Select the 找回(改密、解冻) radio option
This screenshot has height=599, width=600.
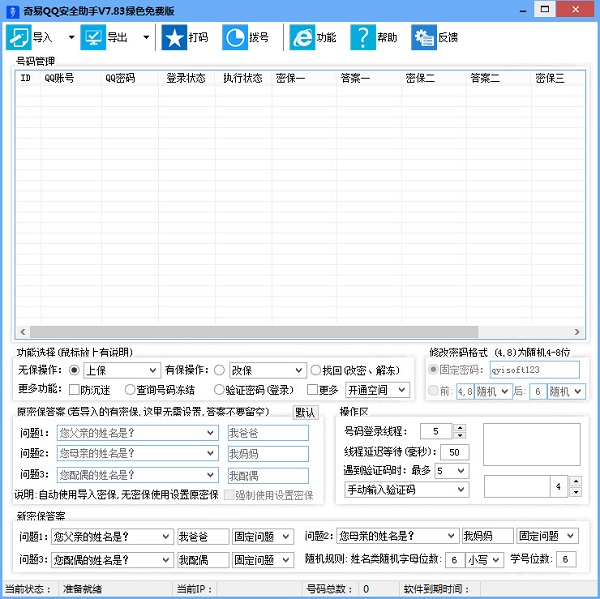[x=315, y=370]
